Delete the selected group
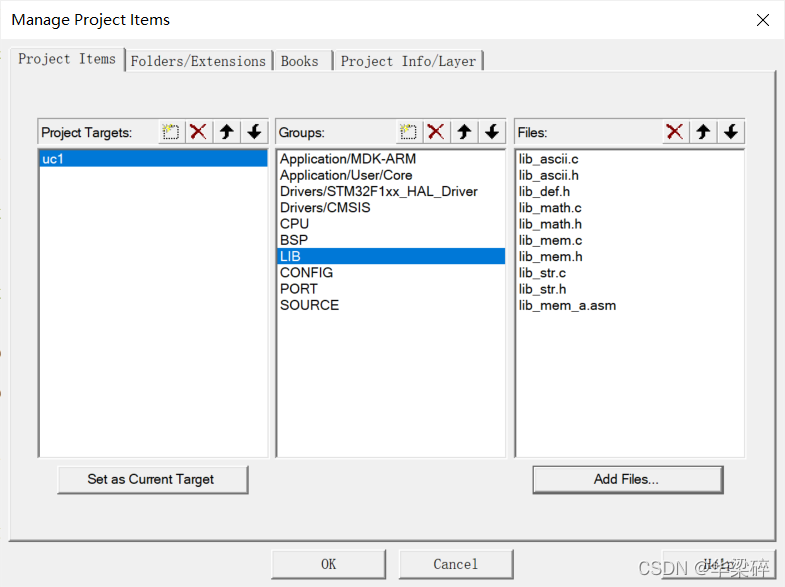The width and height of the screenshot is (785, 587). pos(436,132)
